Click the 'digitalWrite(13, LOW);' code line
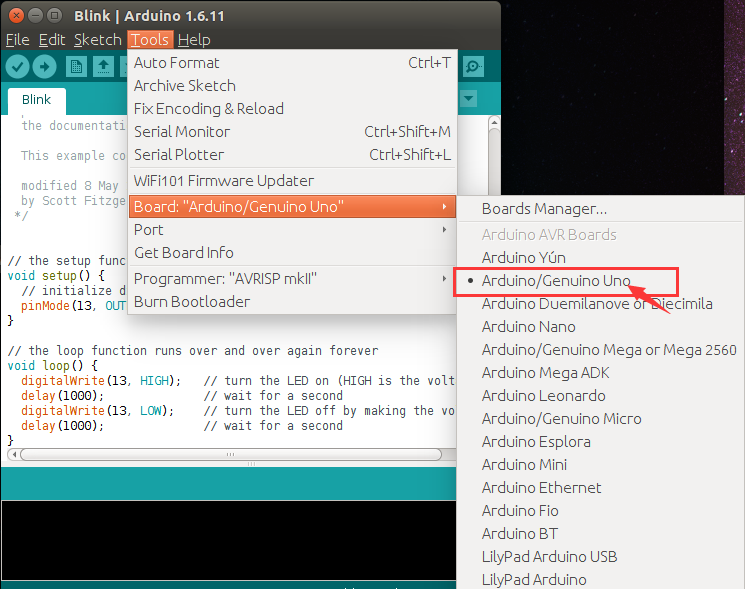 (x=97, y=411)
